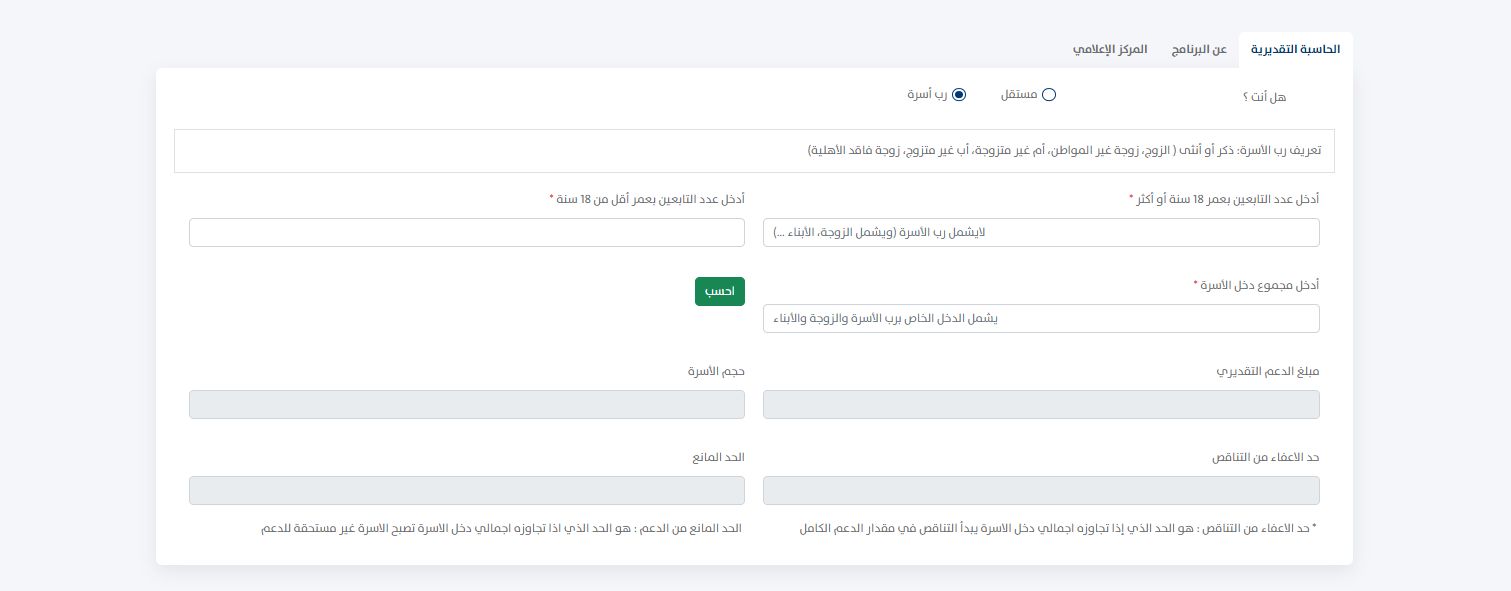
Task: Open the المركز الإعلامي tab
Action: coord(1110,49)
